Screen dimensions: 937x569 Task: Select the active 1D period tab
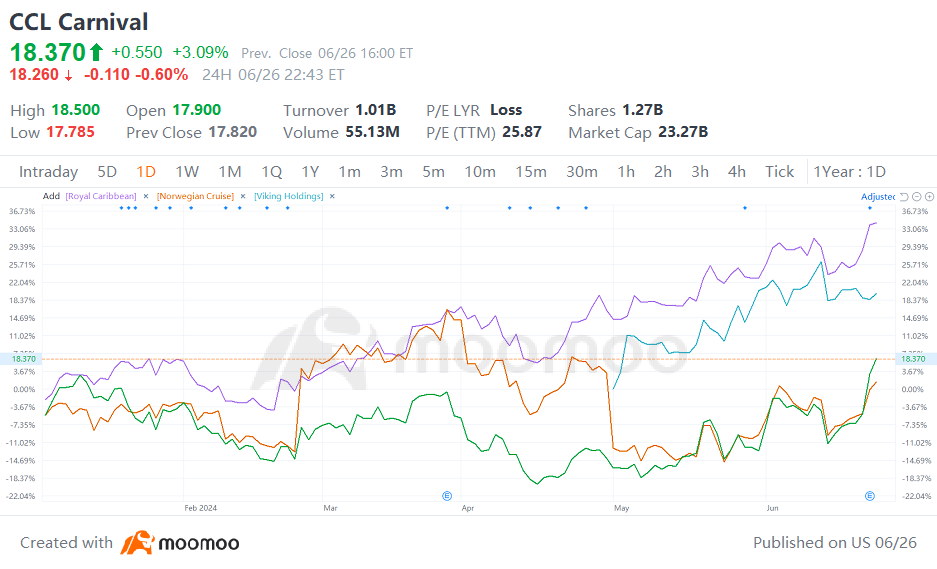point(146,172)
